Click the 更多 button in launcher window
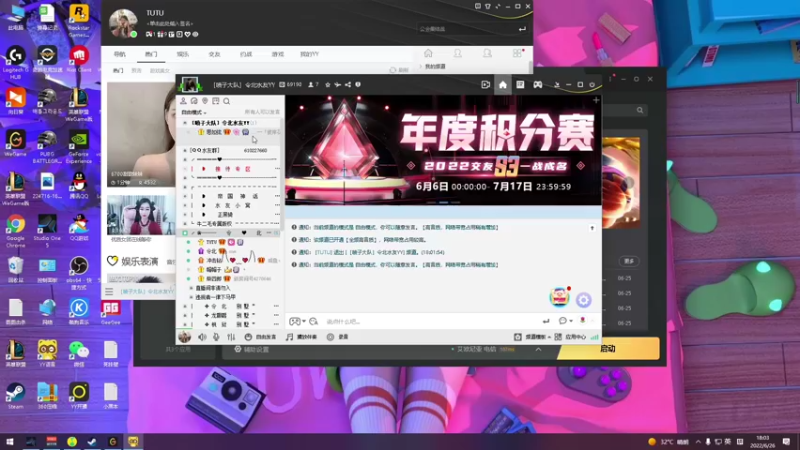This screenshot has width=800, height=450. [629, 261]
